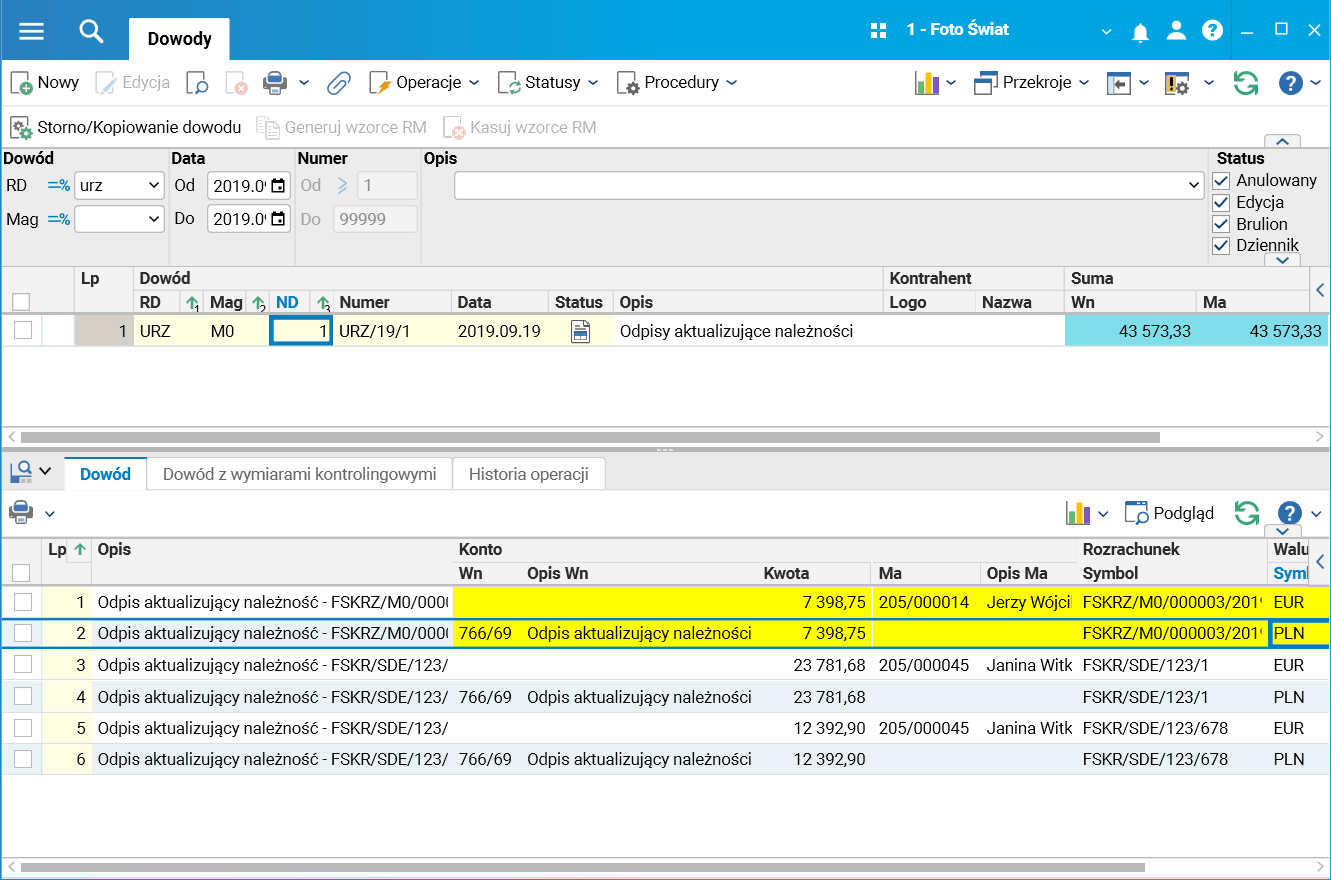The image size is (1331, 880).
Task: Open Dowód z wymiarami kontrolingowymi tab
Action: point(299,474)
